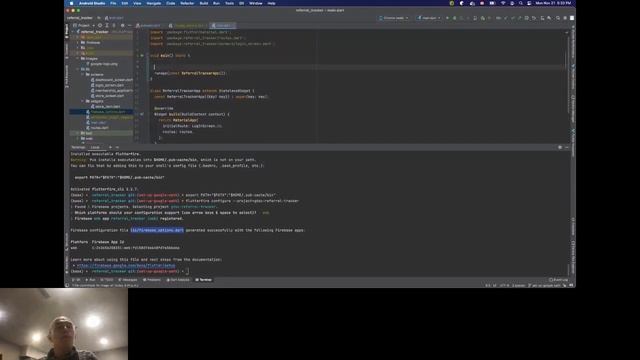Viewport: 640px width, 360px height.
Task: Open Search Everywhere magnifier in the toolbar
Action: pos(558,18)
